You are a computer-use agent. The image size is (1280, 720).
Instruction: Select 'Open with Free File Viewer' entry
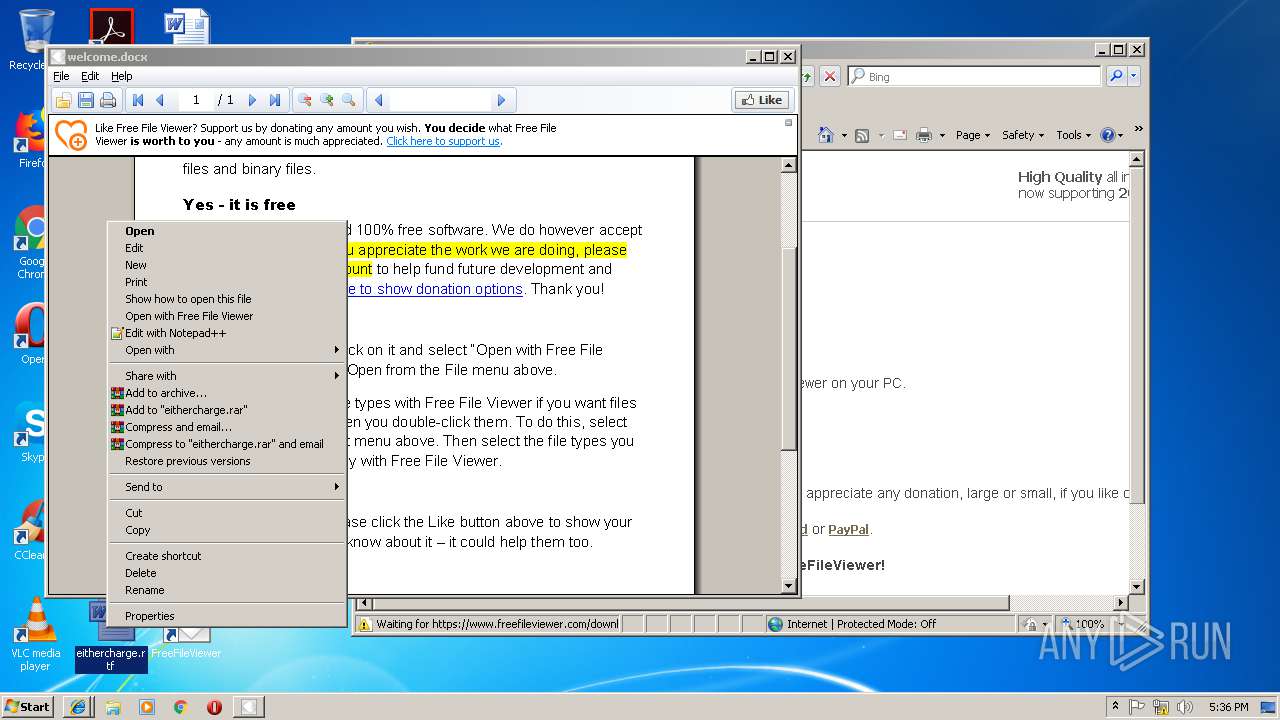(x=226, y=316)
